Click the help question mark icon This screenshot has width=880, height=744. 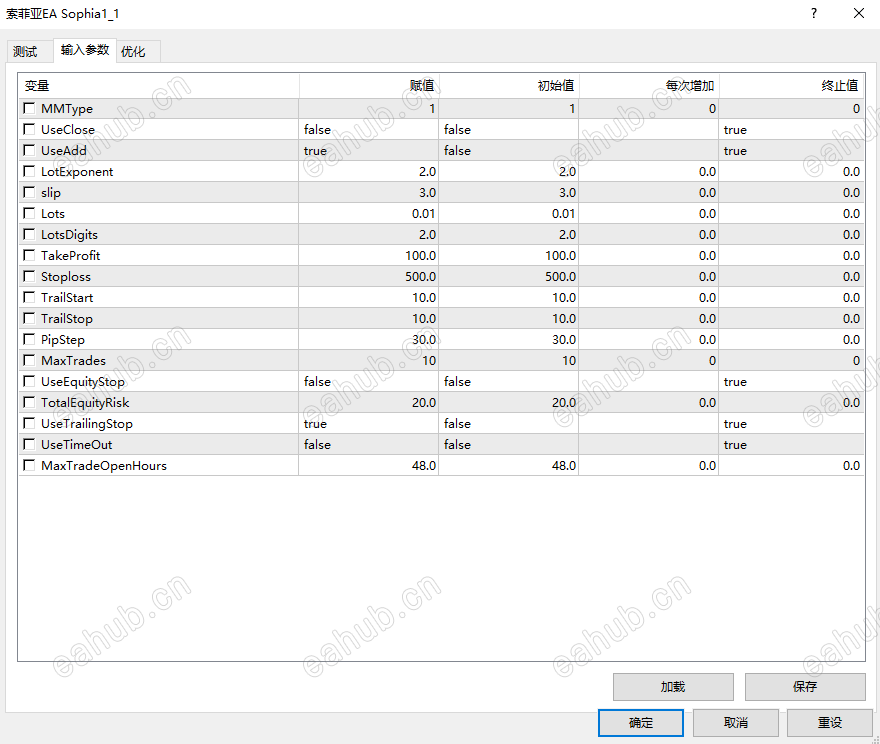click(814, 13)
